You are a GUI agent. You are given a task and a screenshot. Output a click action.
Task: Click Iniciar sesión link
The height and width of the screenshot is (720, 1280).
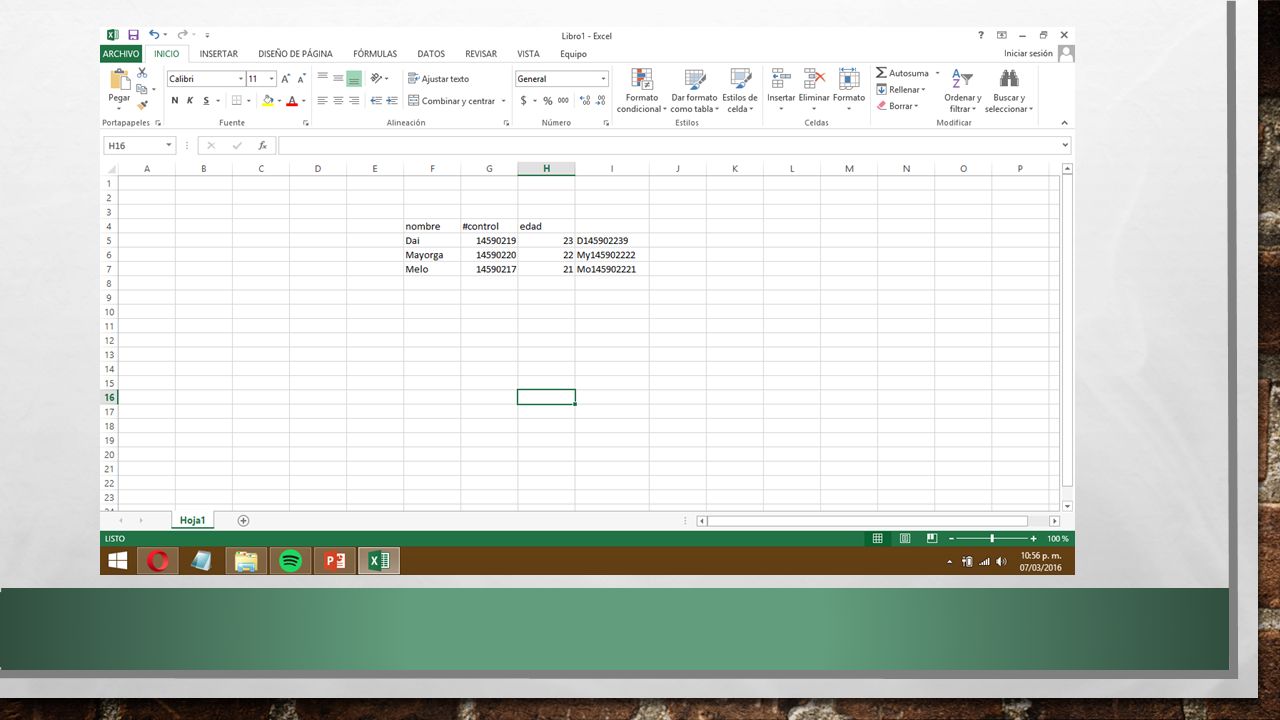[x=1028, y=53]
